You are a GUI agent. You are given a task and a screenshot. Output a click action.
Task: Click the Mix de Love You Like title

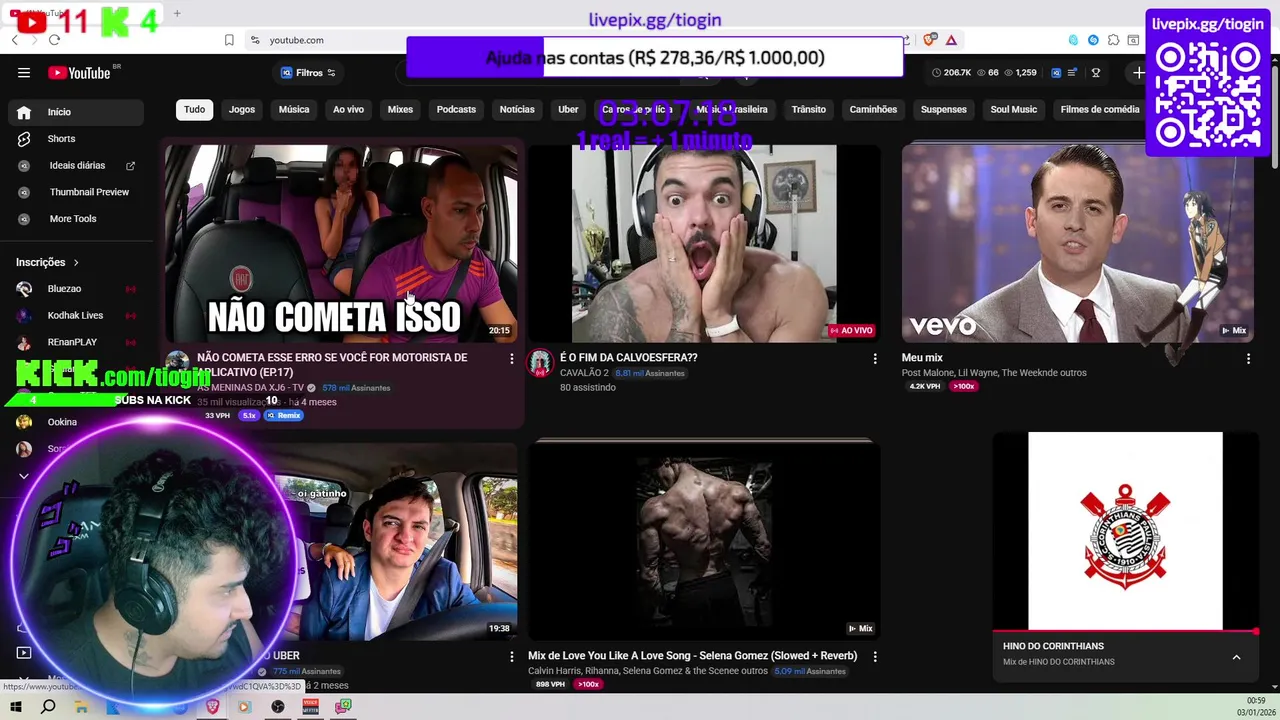click(692, 656)
